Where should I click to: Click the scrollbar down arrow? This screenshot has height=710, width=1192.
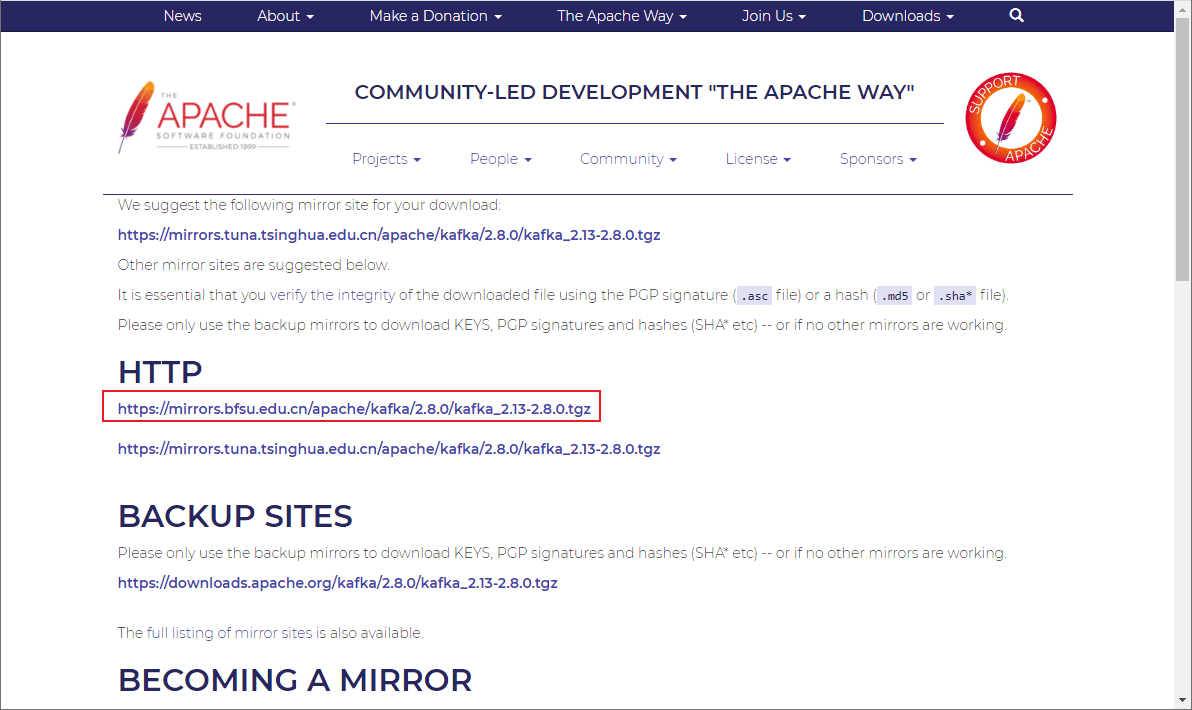(x=1182, y=700)
